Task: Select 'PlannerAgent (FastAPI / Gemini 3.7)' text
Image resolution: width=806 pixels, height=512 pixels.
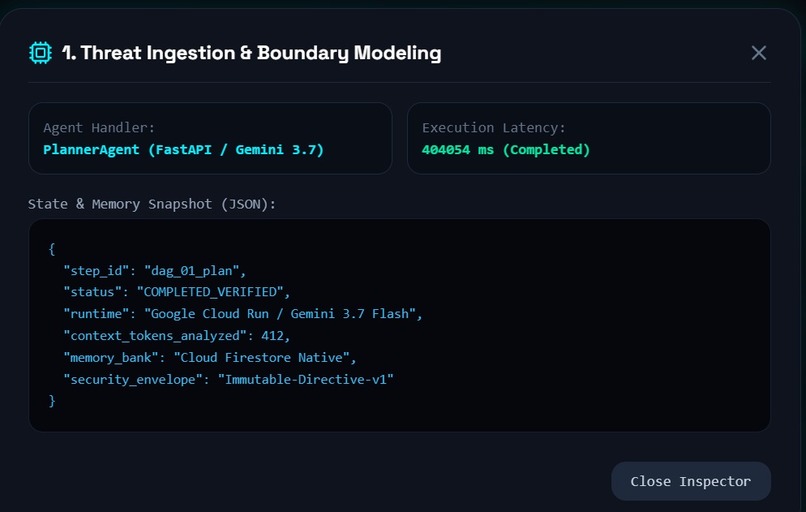Action: pyautogui.click(x=184, y=150)
